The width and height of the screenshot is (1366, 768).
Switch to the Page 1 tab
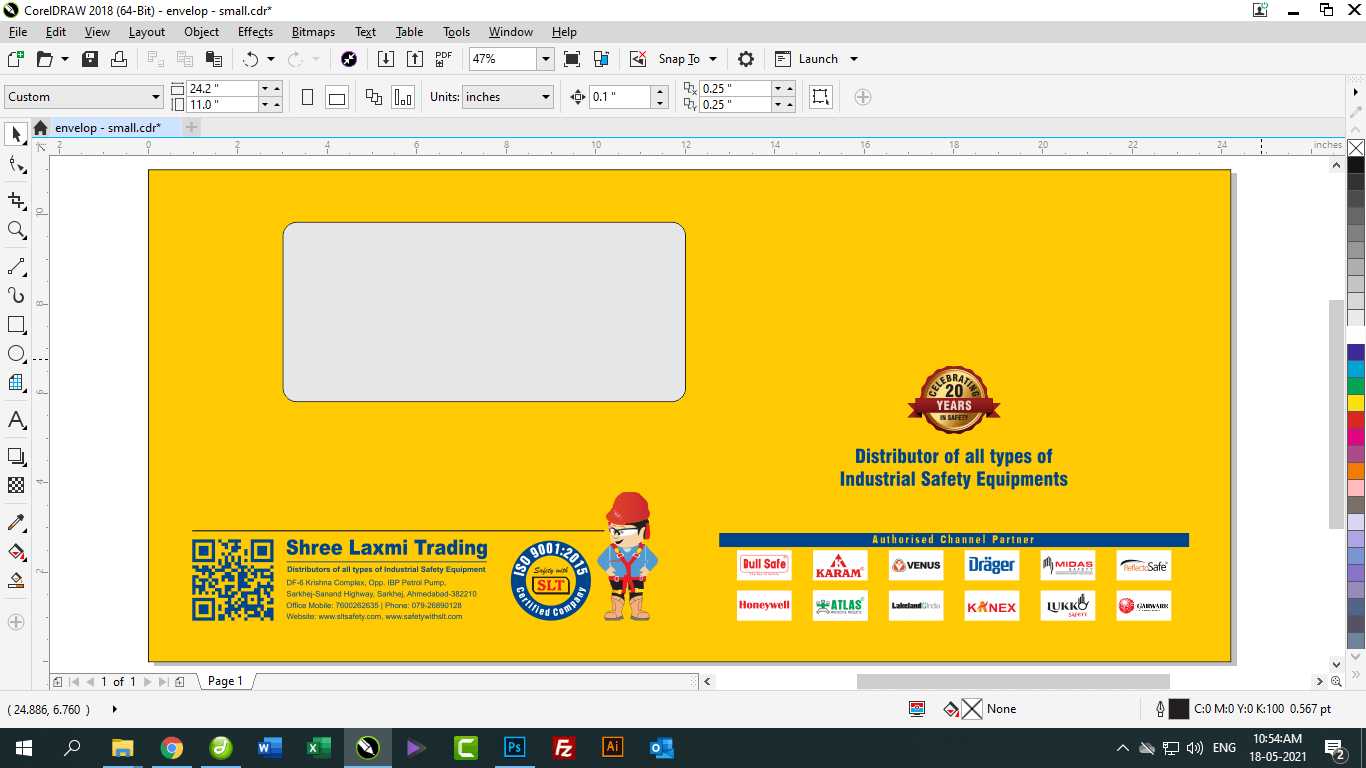[x=225, y=681]
